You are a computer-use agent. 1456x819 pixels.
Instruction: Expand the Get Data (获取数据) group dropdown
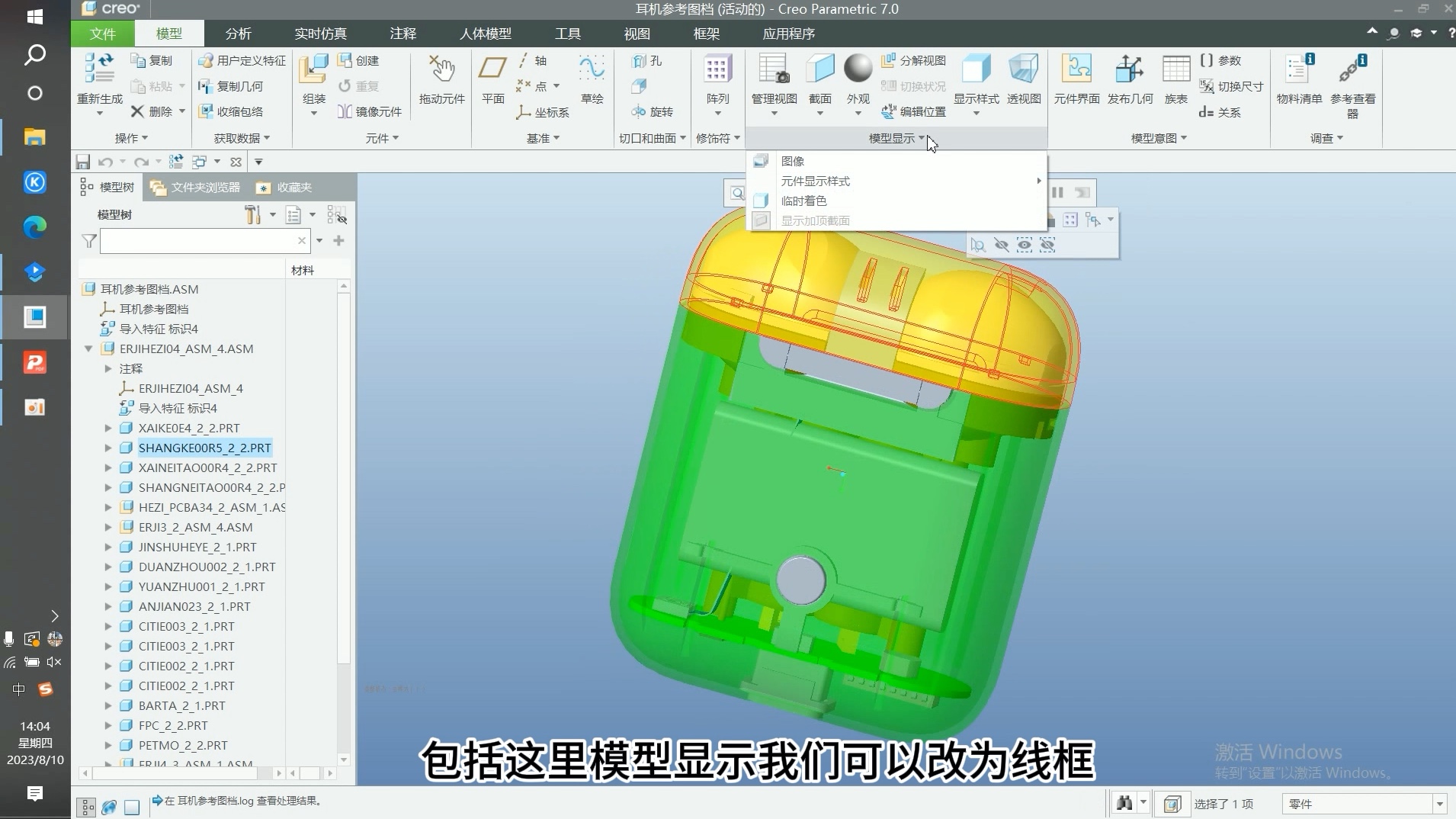coord(242,138)
